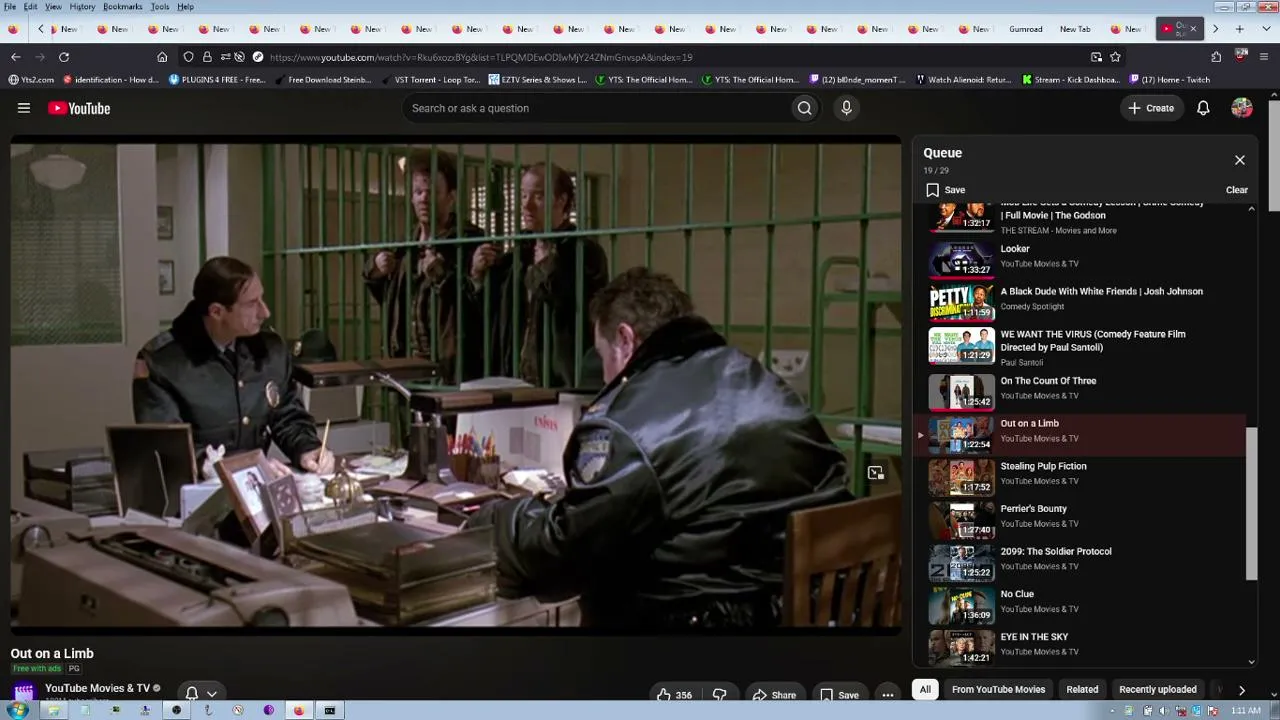The width and height of the screenshot is (1280, 720).
Task: Like the video Out on a Limb
Action: [673, 695]
